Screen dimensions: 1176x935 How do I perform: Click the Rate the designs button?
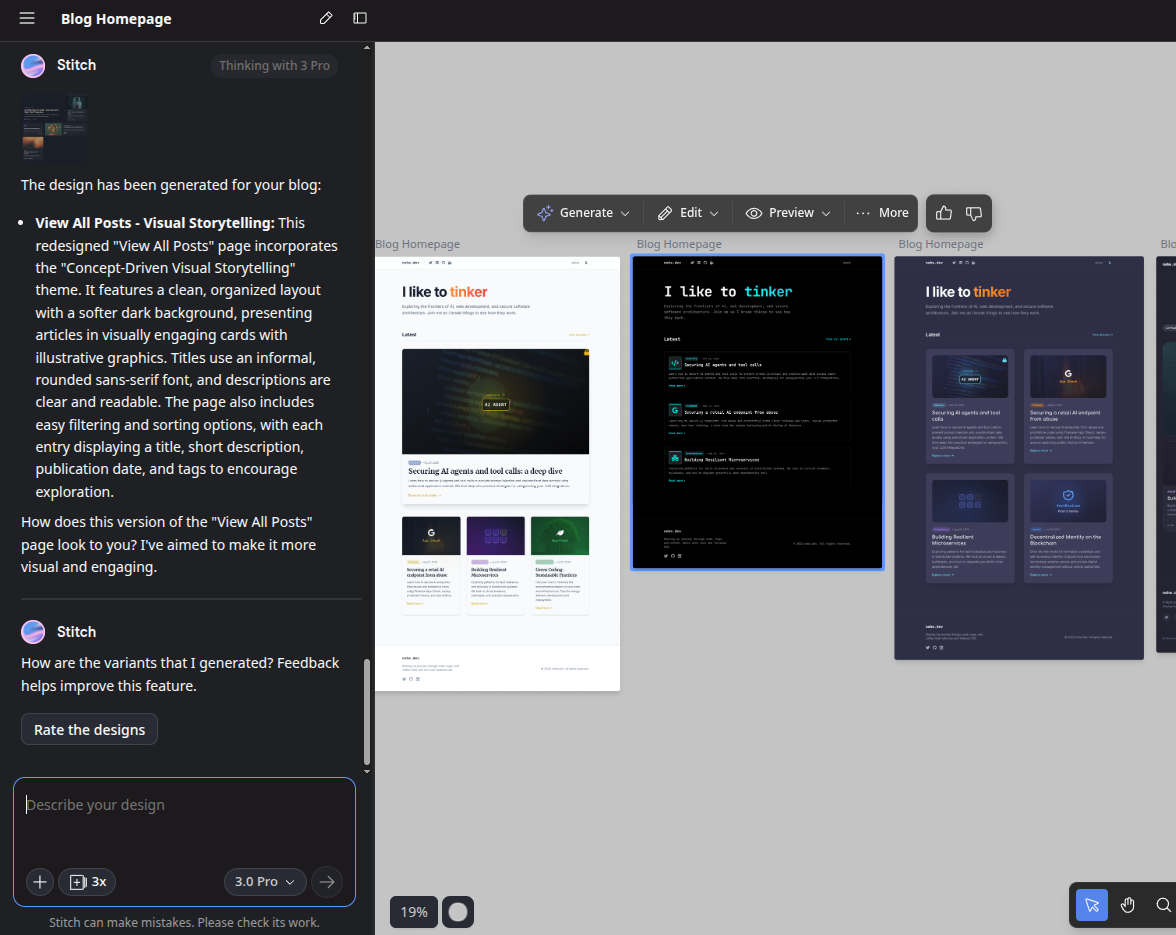tap(89, 730)
